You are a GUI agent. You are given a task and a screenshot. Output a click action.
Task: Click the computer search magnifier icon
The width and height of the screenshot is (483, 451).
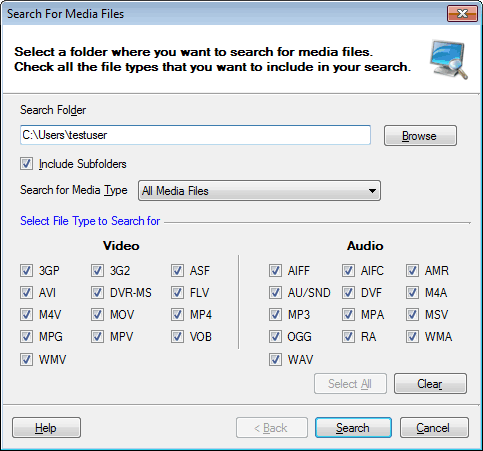(449, 60)
